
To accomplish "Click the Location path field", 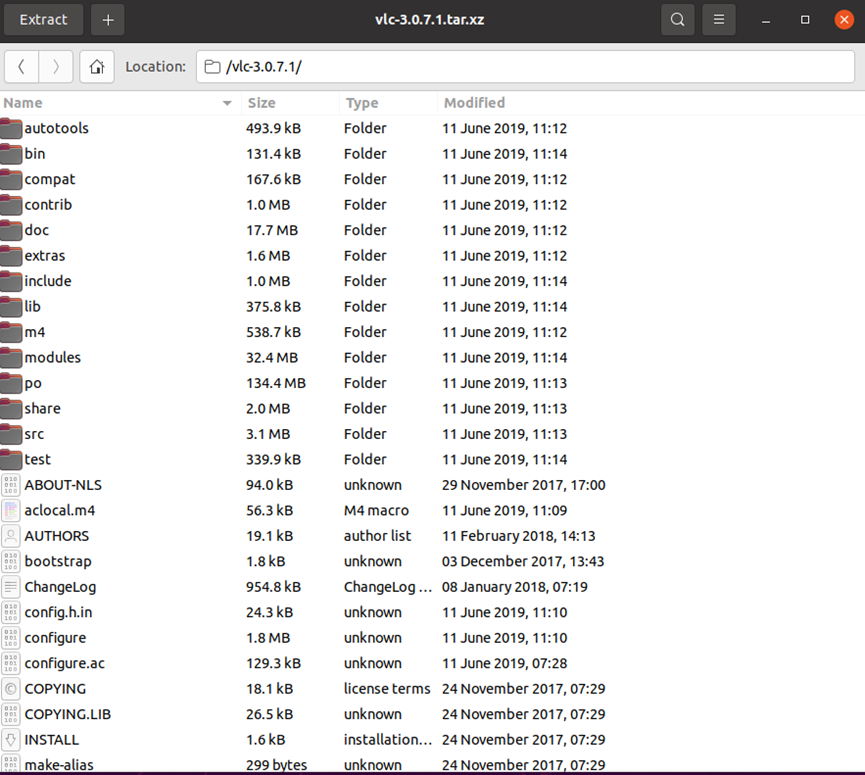I will (525, 67).
